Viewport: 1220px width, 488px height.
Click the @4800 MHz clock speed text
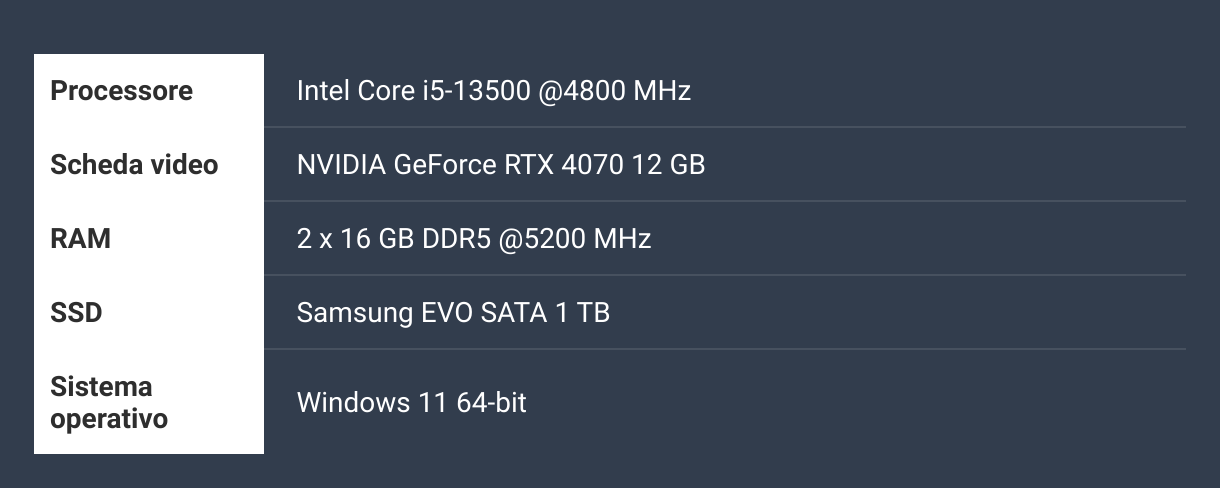click(x=614, y=91)
